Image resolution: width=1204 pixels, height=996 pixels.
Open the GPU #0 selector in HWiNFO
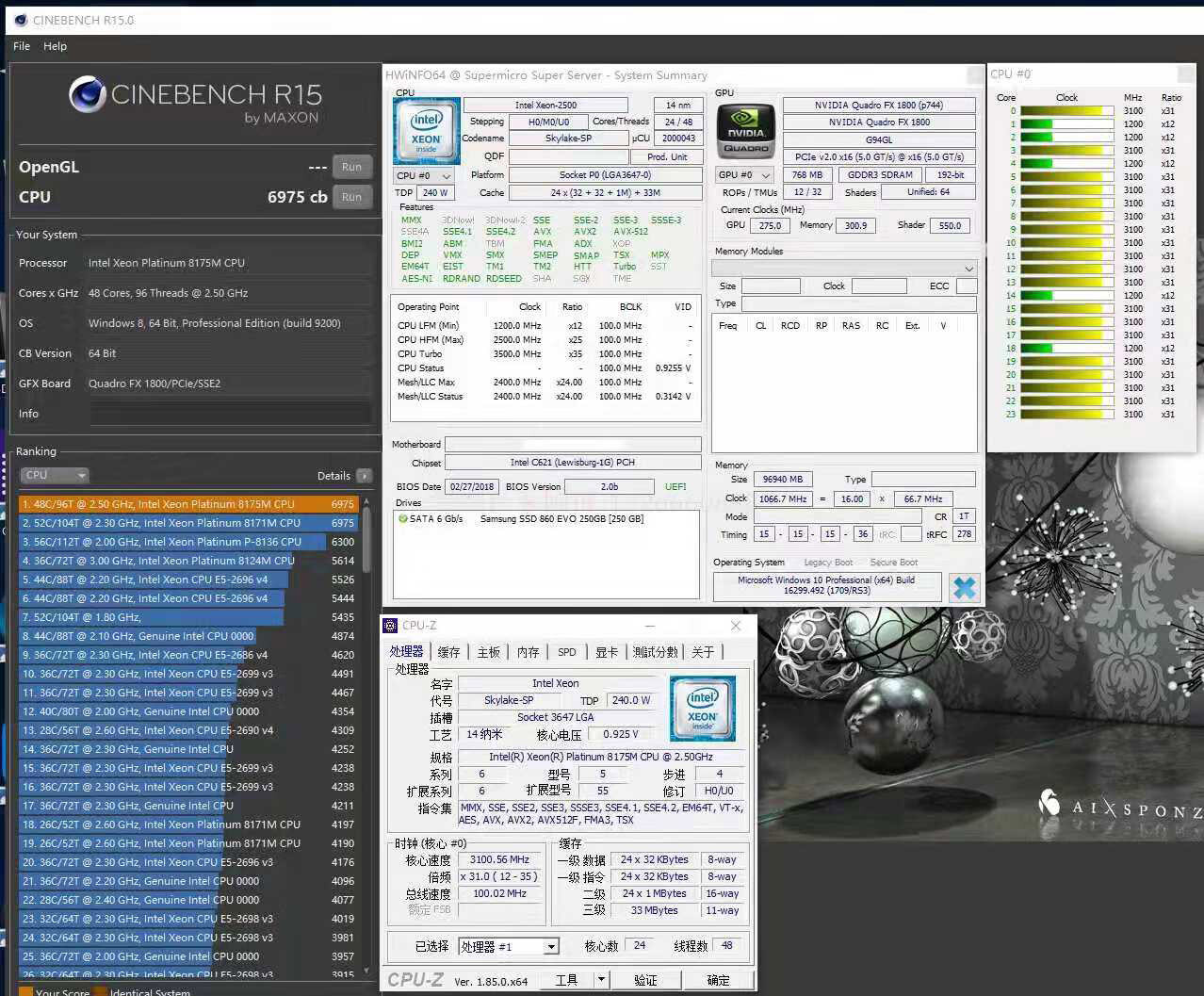[745, 175]
